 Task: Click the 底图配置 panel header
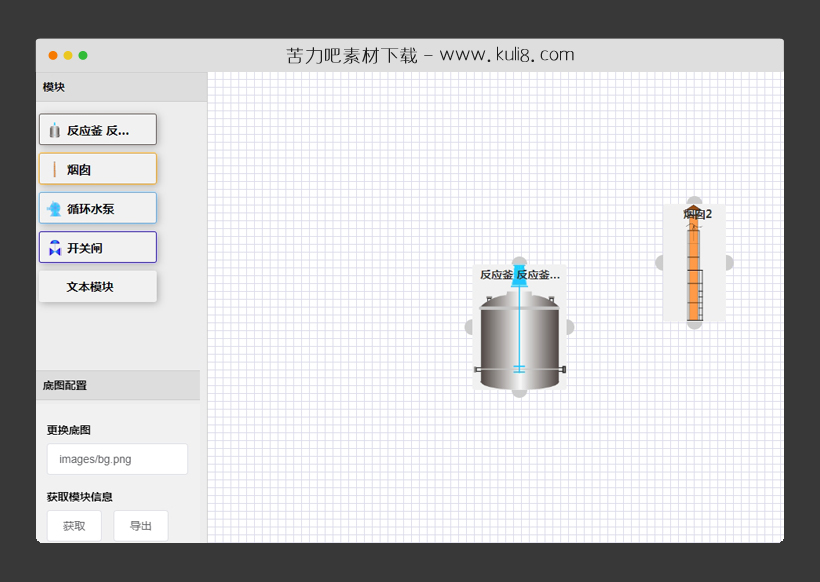(x=118, y=385)
